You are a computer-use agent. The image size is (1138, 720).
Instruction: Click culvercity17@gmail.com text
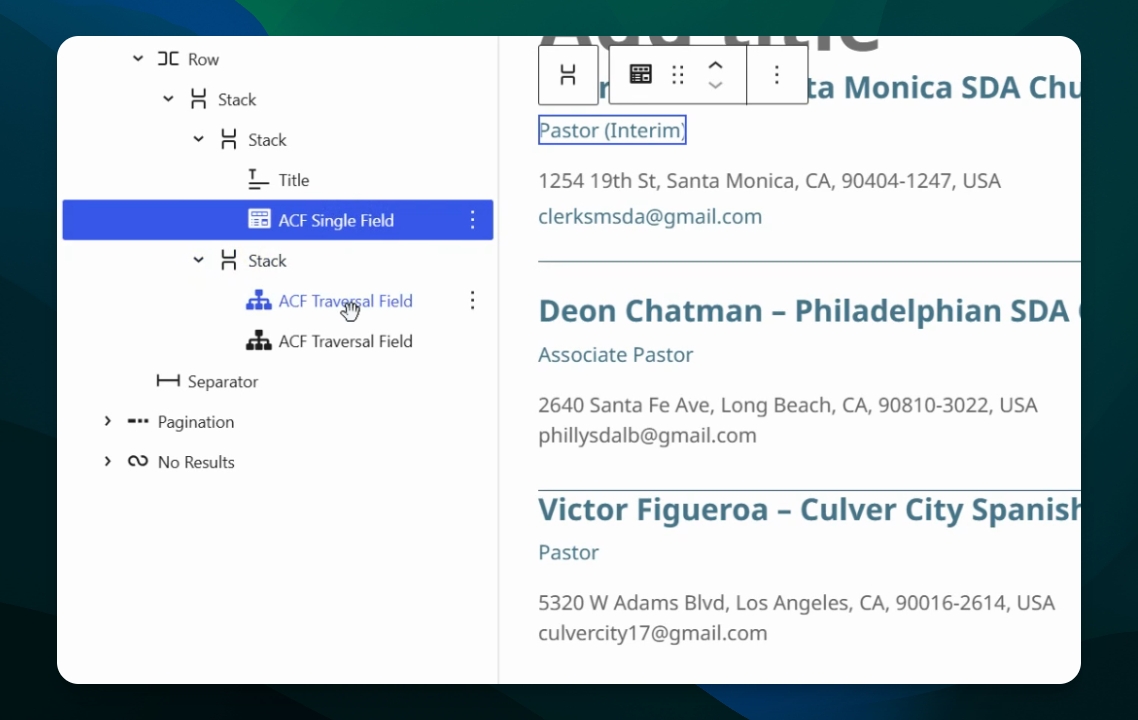[x=652, y=633]
